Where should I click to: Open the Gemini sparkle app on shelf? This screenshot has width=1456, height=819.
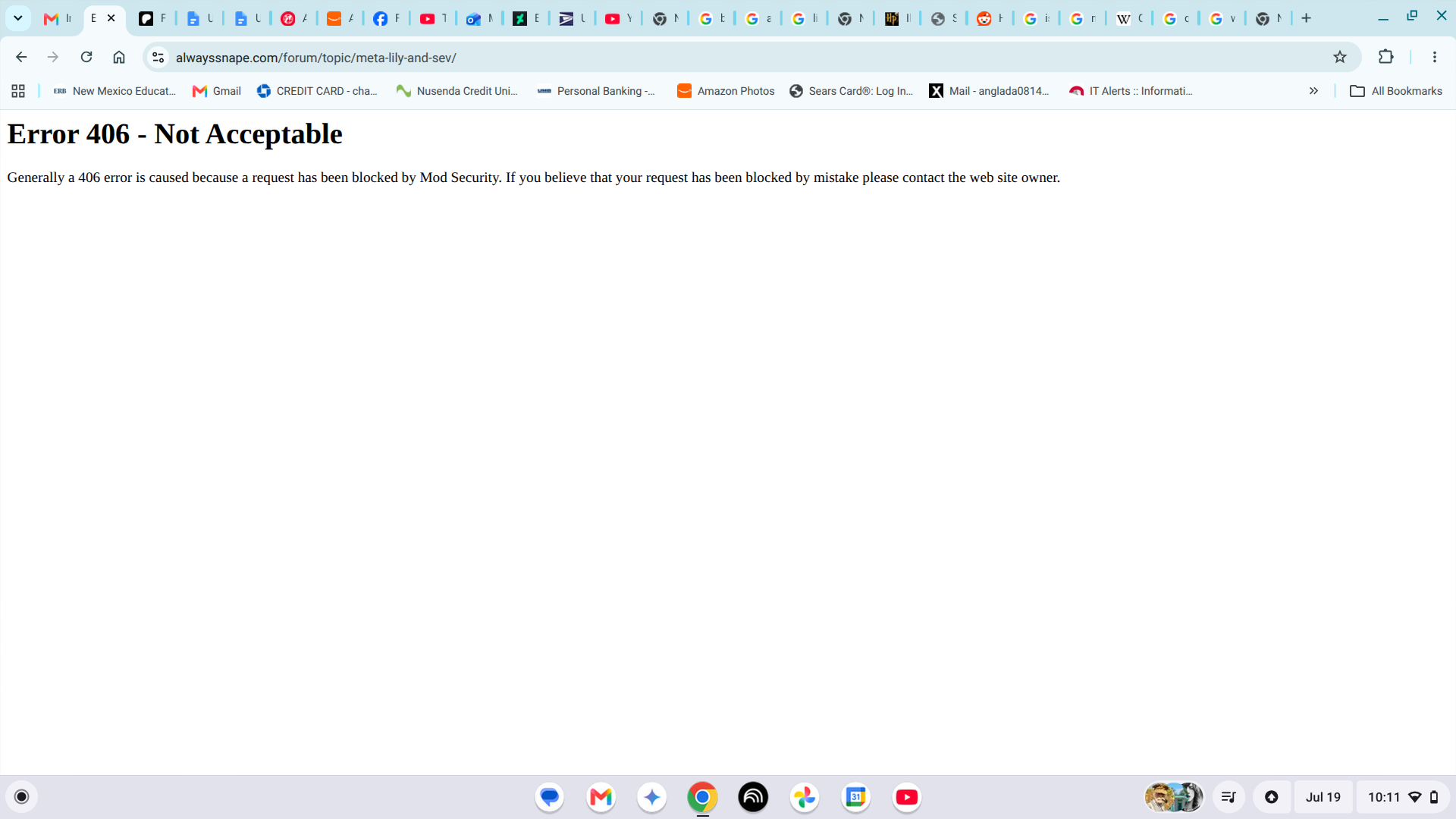coord(651,797)
